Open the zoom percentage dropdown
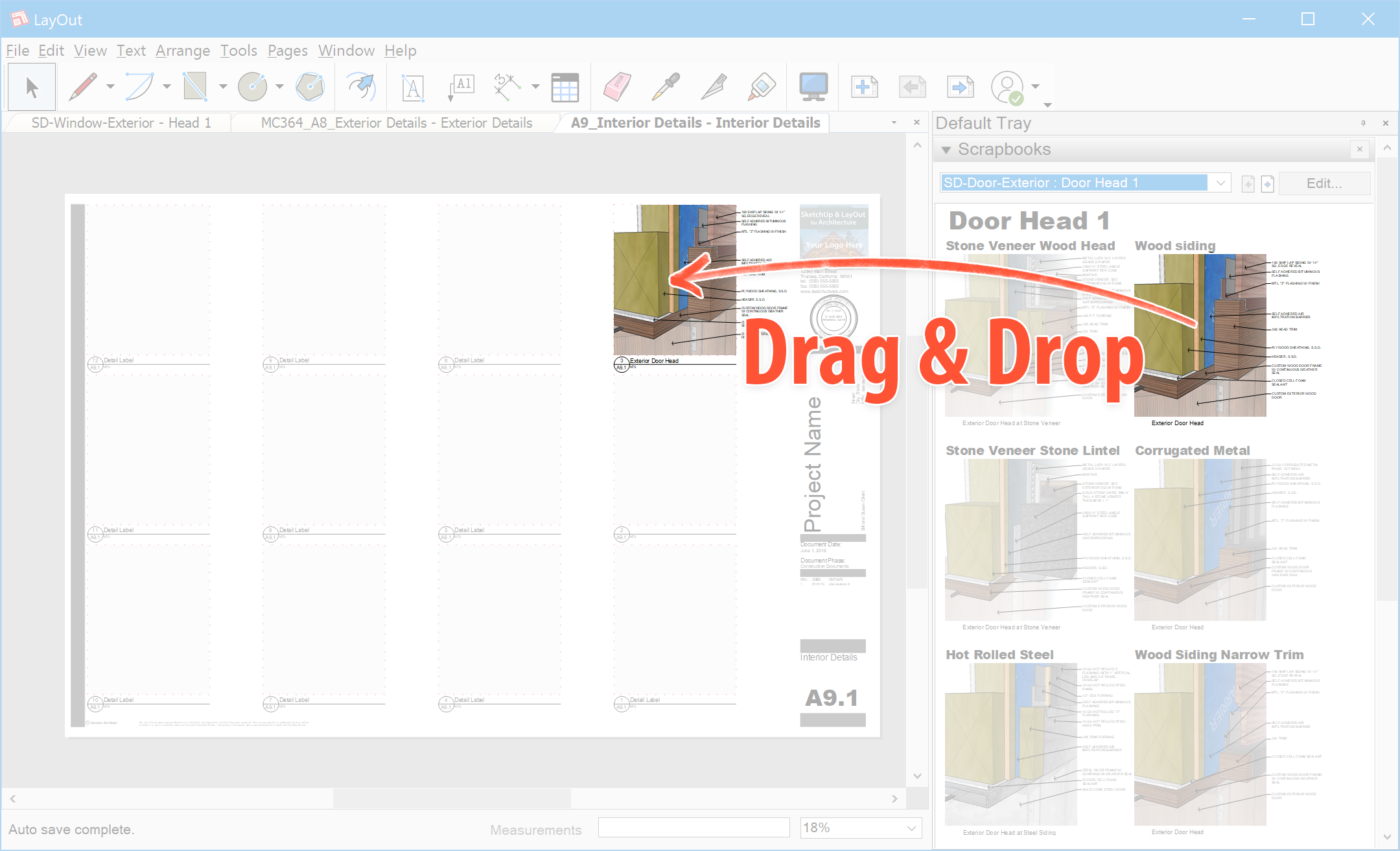The height and width of the screenshot is (851, 1400). click(x=911, y=828)
